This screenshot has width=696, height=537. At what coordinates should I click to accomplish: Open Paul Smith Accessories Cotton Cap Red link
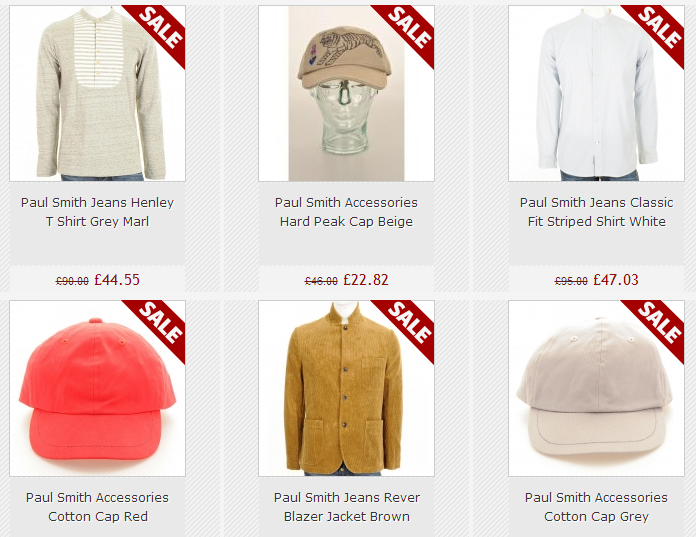pyautogui.click(x=97, y=507)
